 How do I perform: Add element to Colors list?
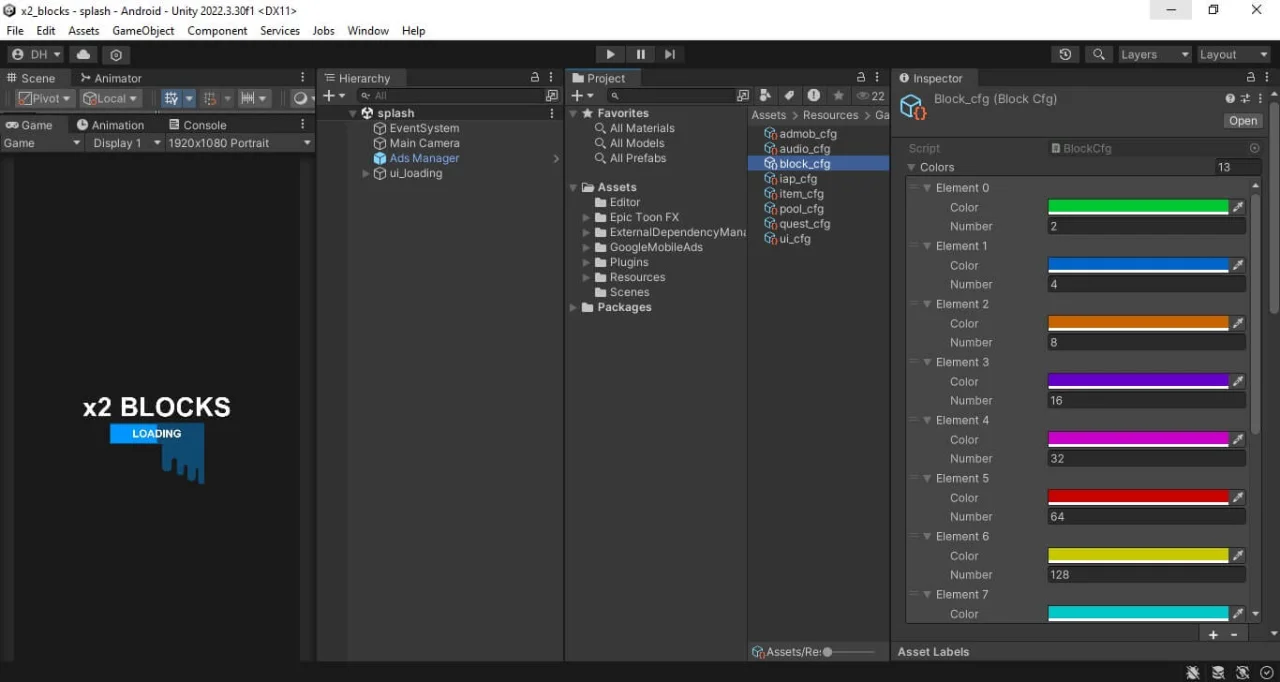1213,635
